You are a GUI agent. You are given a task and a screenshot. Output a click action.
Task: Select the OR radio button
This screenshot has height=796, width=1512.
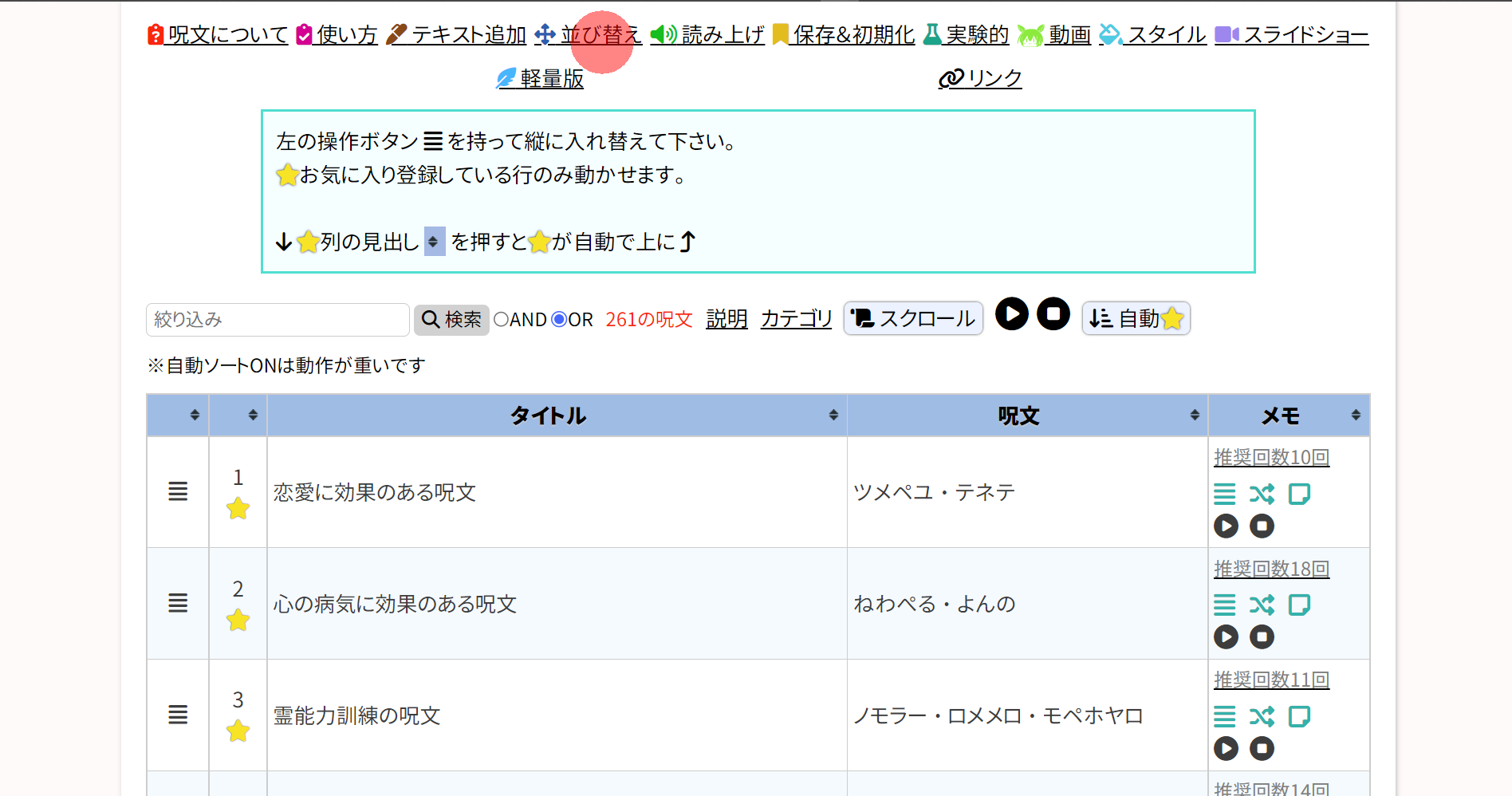point(559,320)
